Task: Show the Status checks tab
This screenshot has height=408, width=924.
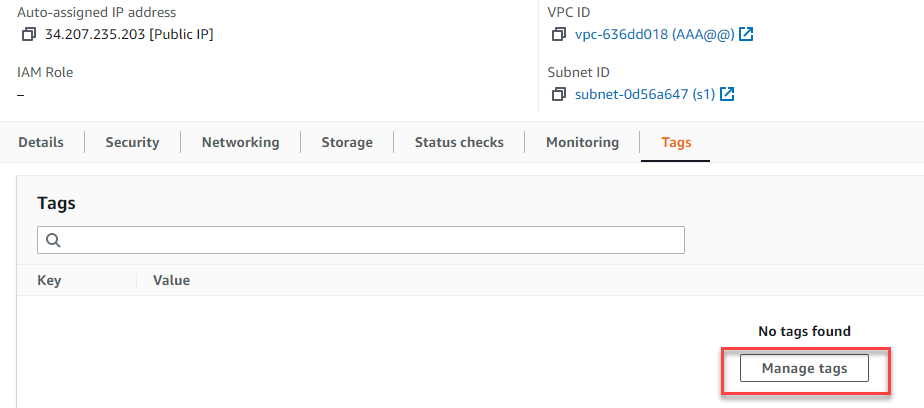Action: [x=459, y=142]
